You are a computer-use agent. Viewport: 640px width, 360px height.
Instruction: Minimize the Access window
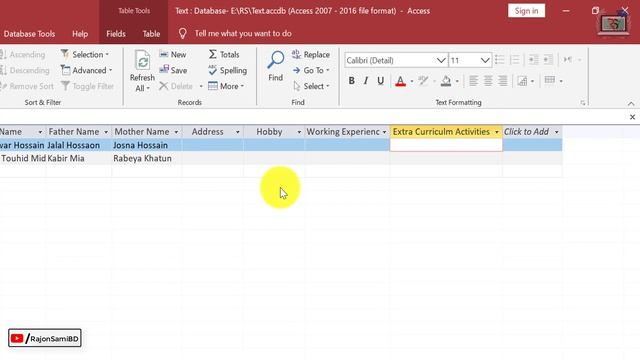tap(566, 11)
